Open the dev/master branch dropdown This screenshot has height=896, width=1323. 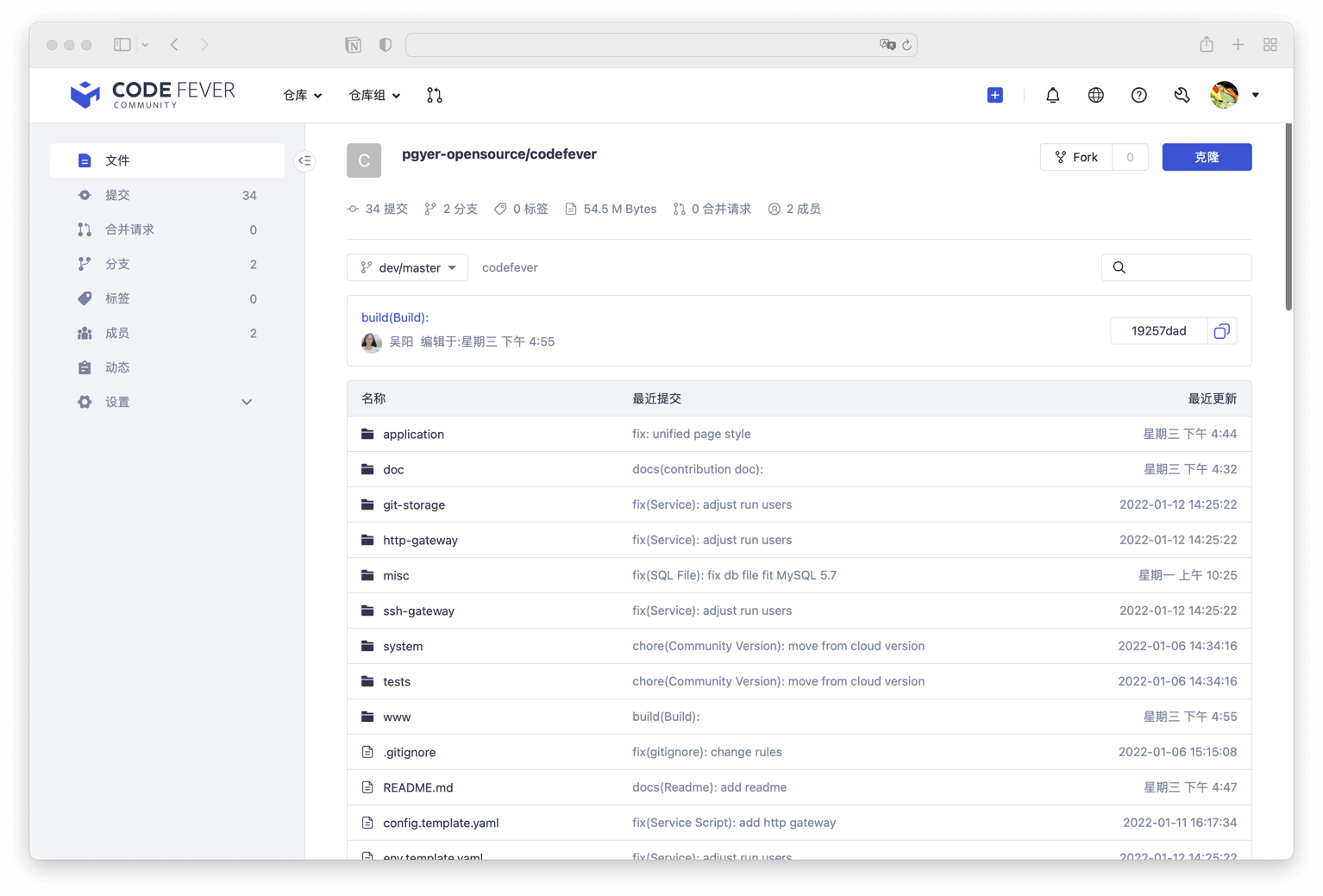[x=406, y=267]
